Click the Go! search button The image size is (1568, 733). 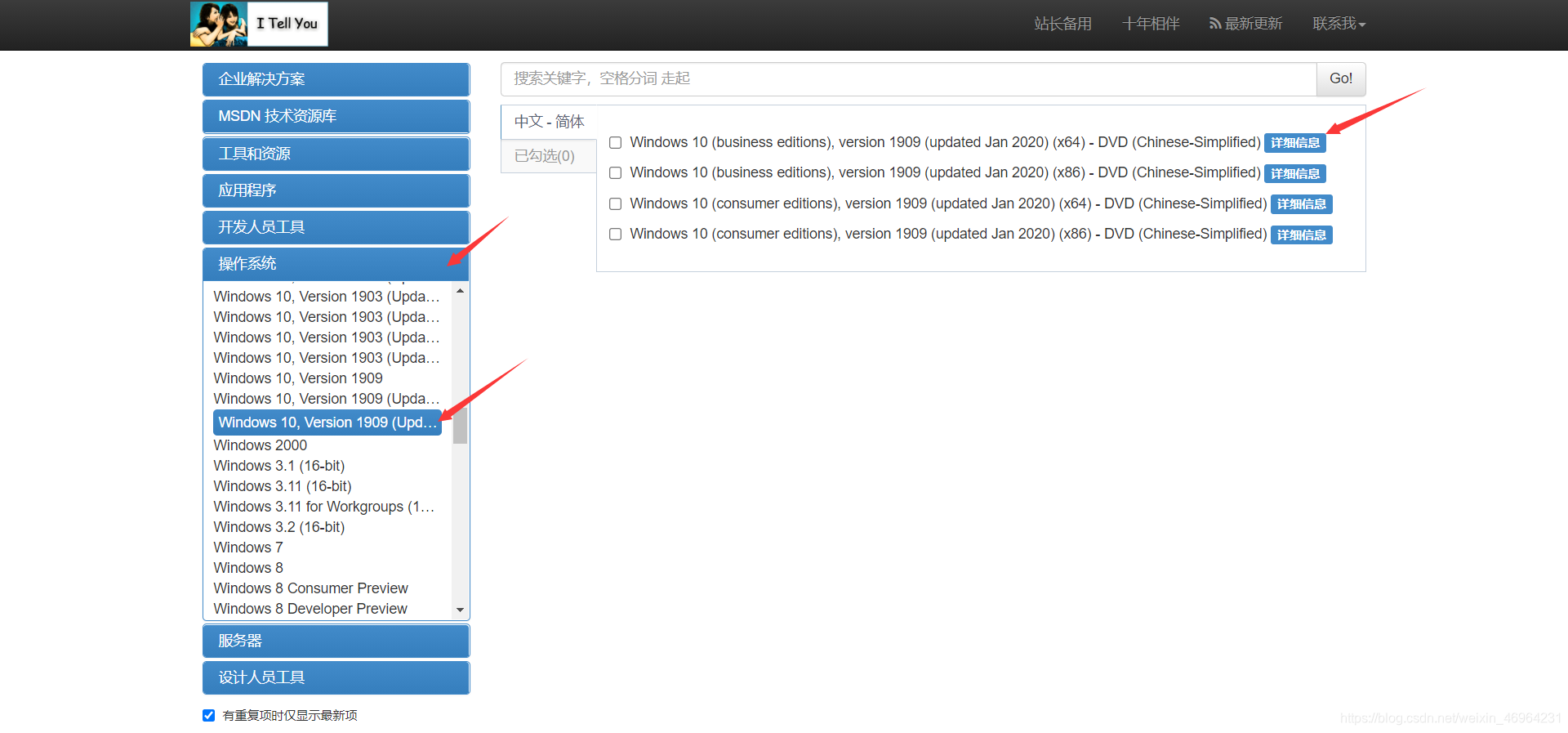coord(1341,78)
